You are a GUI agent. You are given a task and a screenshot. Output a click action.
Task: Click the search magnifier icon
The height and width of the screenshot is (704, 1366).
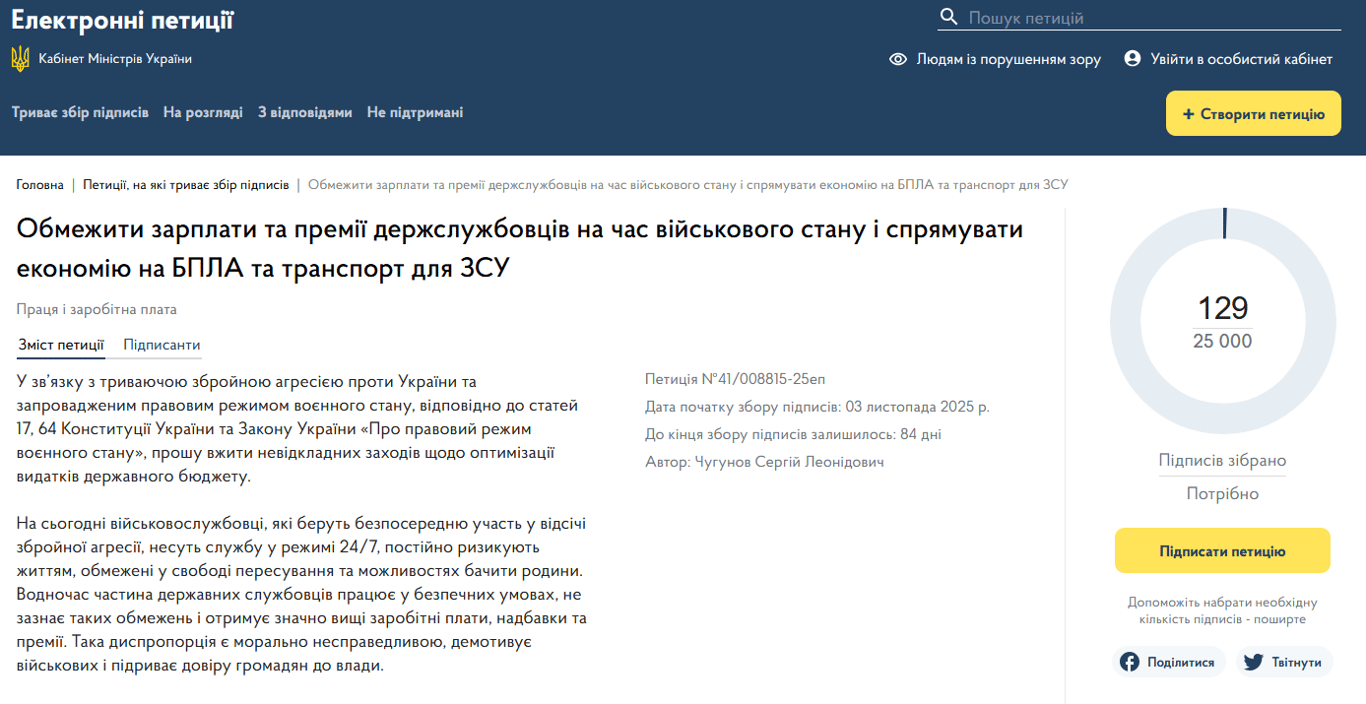point(948,16)
